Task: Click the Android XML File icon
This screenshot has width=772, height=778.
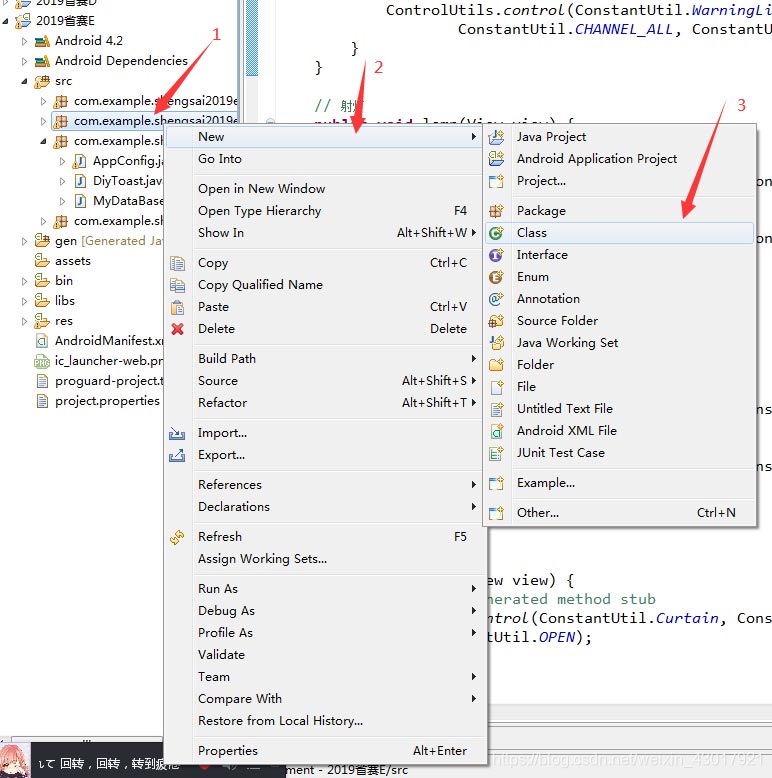Action: (x=496, y=431)
